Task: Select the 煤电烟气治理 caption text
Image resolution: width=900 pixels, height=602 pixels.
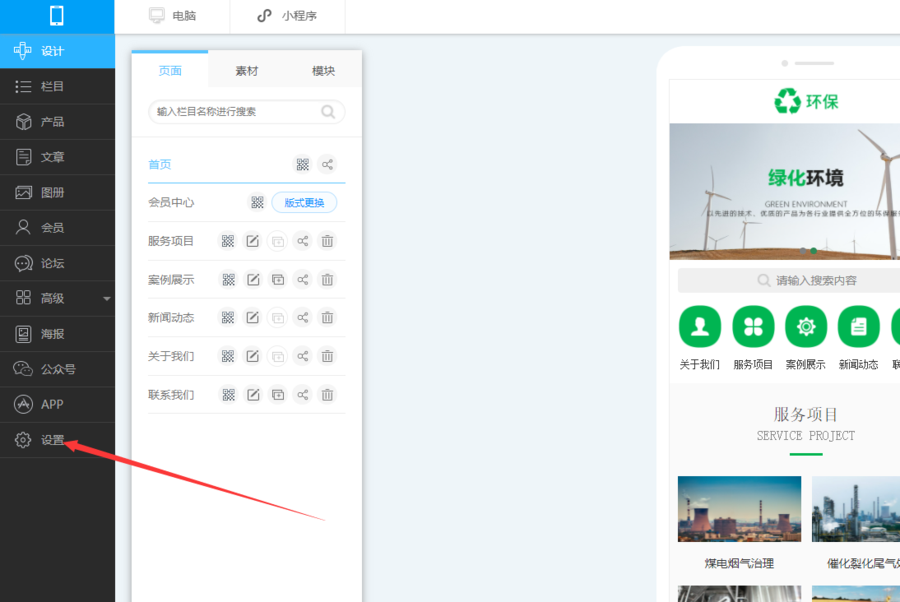Action: [x=739, y=564]
